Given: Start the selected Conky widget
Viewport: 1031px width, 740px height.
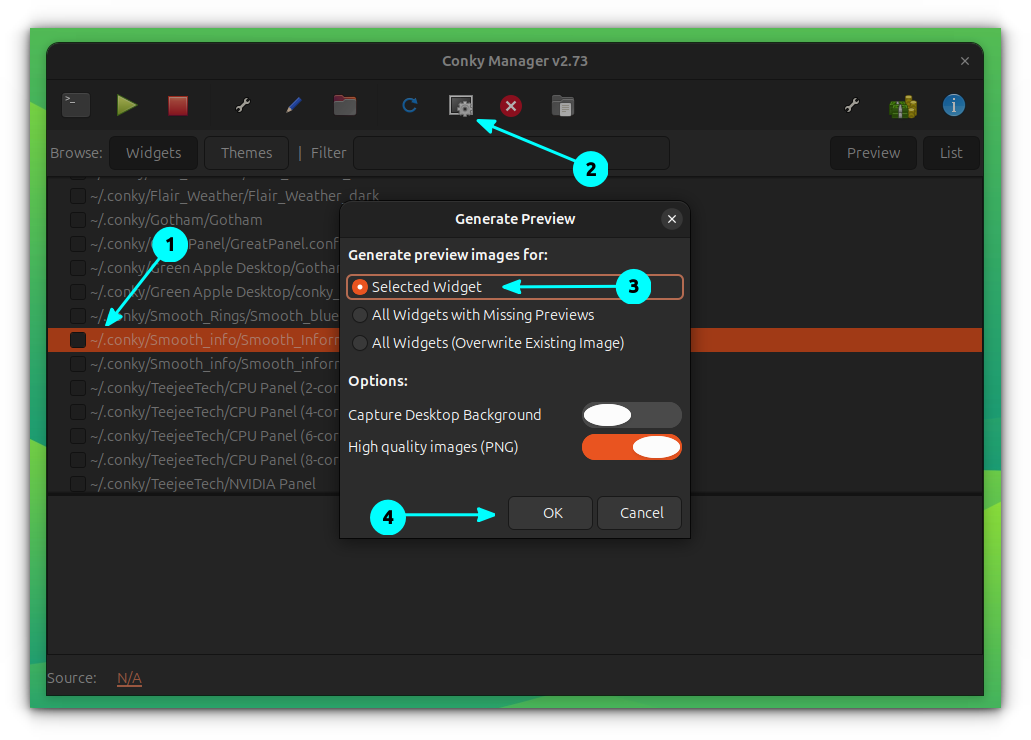Looking at the screenshot, I should (127, 104).
